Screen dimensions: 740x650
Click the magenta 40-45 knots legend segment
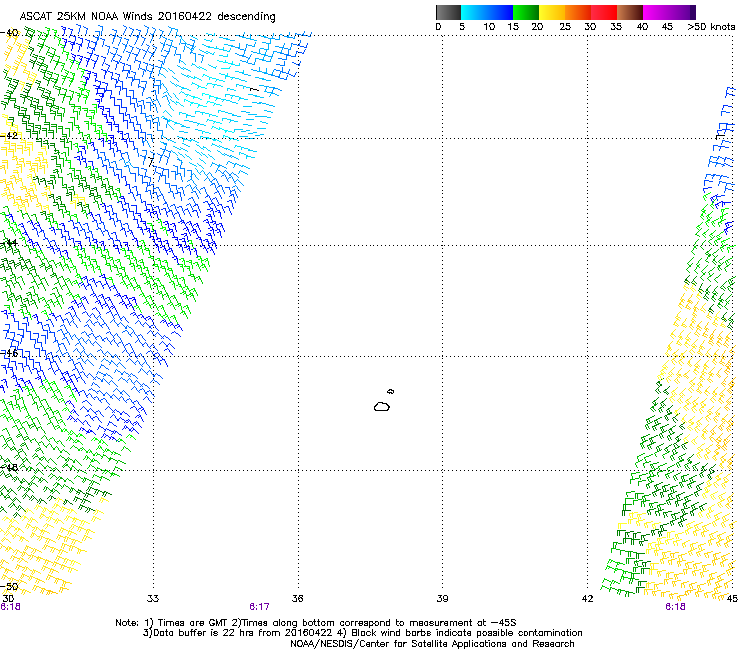coord(656,12)
